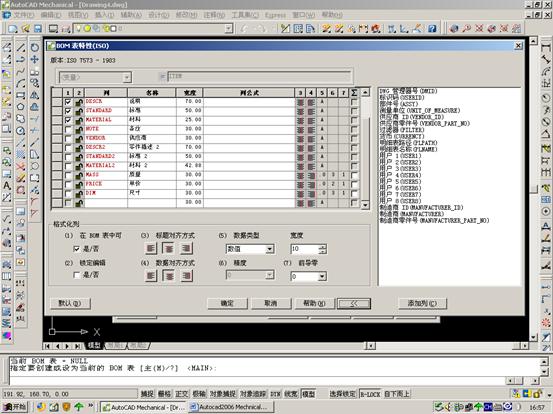Uncheck the MATERIAL row visibility checkbox
This screenshot has width=553, height=414.
(x=68, y=120)
